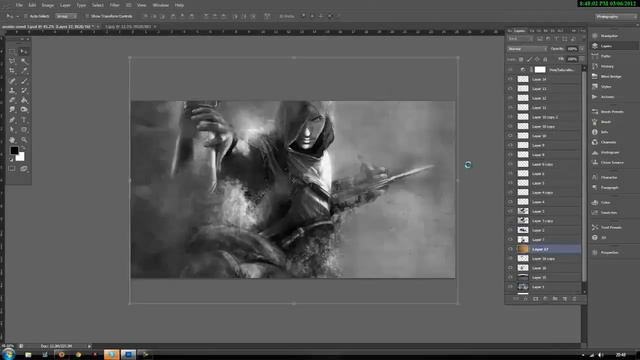Toggle Quick Mask mode in toolbox
The height and width of the screenshot is (360, 640).
point(12,169)
